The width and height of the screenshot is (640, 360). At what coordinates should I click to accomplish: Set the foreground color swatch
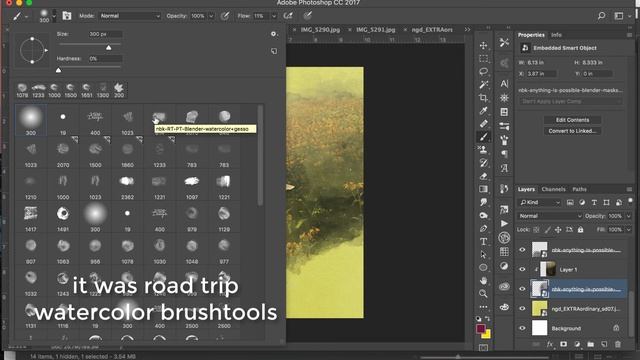pos(480,328)
